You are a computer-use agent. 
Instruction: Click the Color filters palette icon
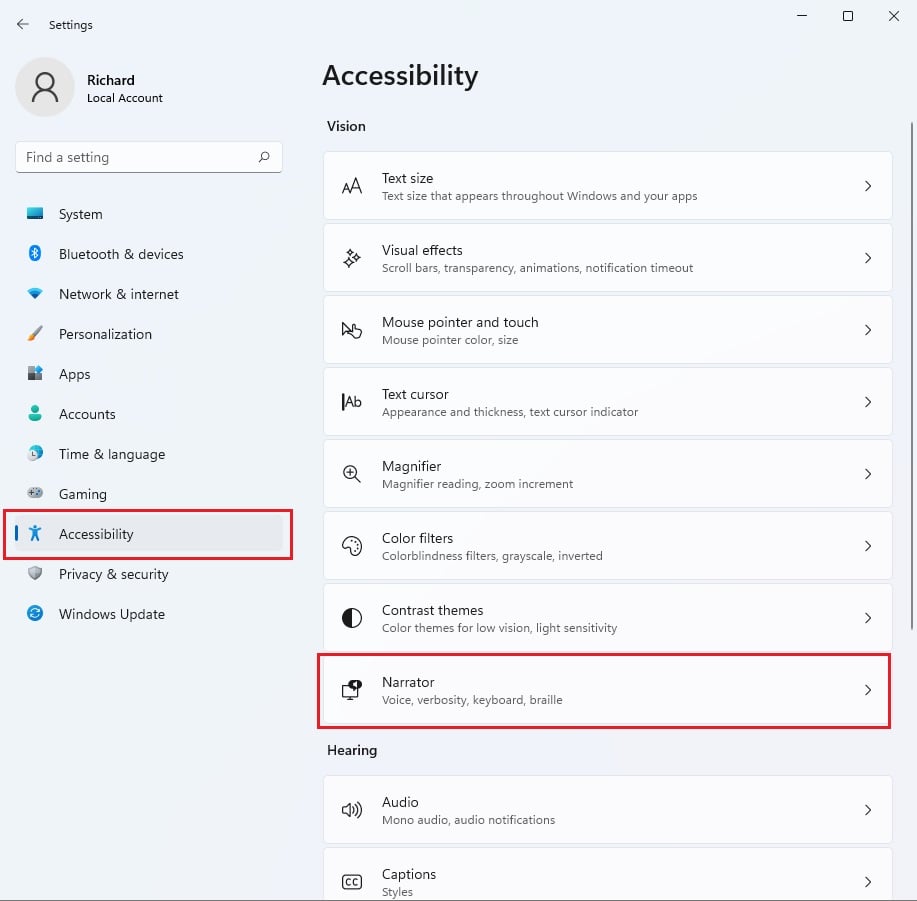[x=352, y=546]
